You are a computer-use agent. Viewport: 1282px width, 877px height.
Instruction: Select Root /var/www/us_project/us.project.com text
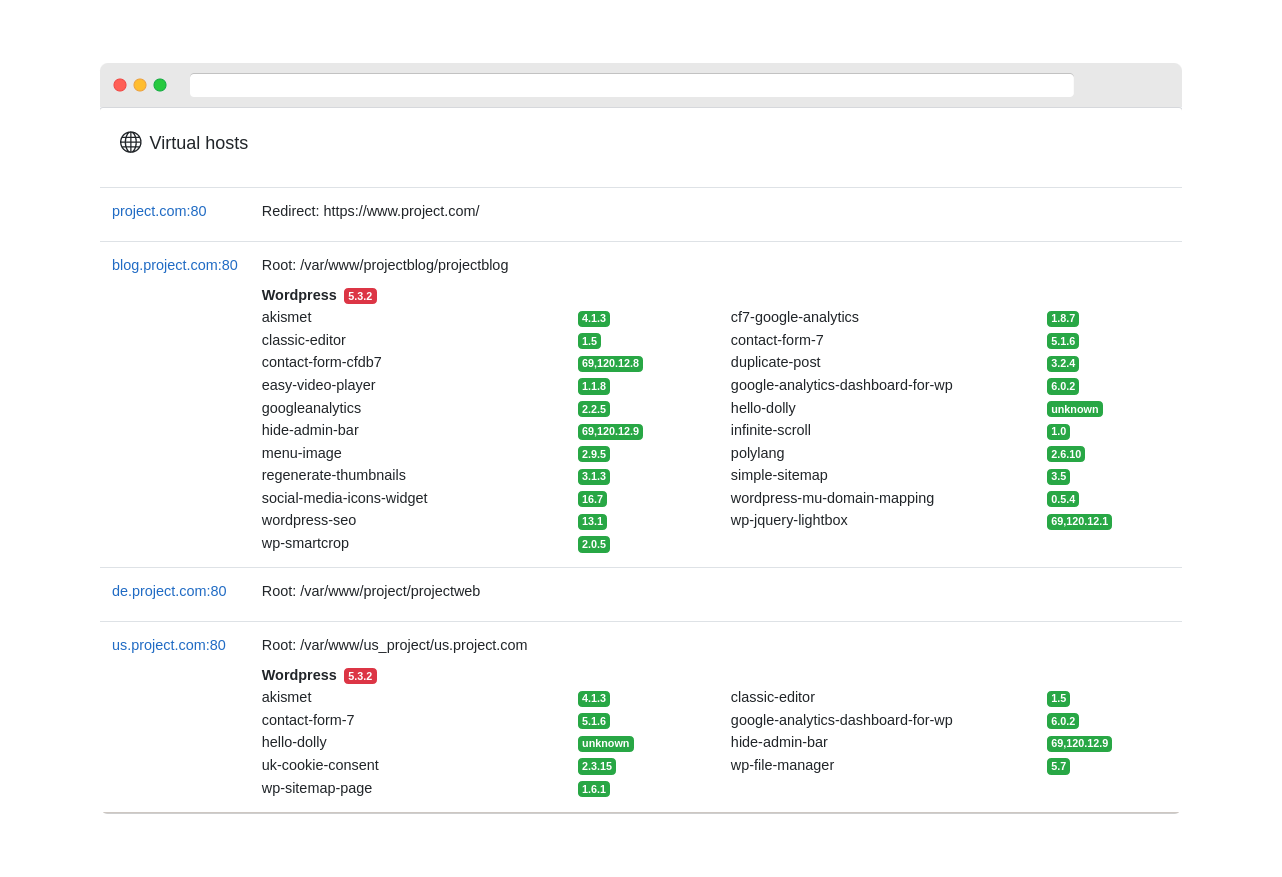395,645
